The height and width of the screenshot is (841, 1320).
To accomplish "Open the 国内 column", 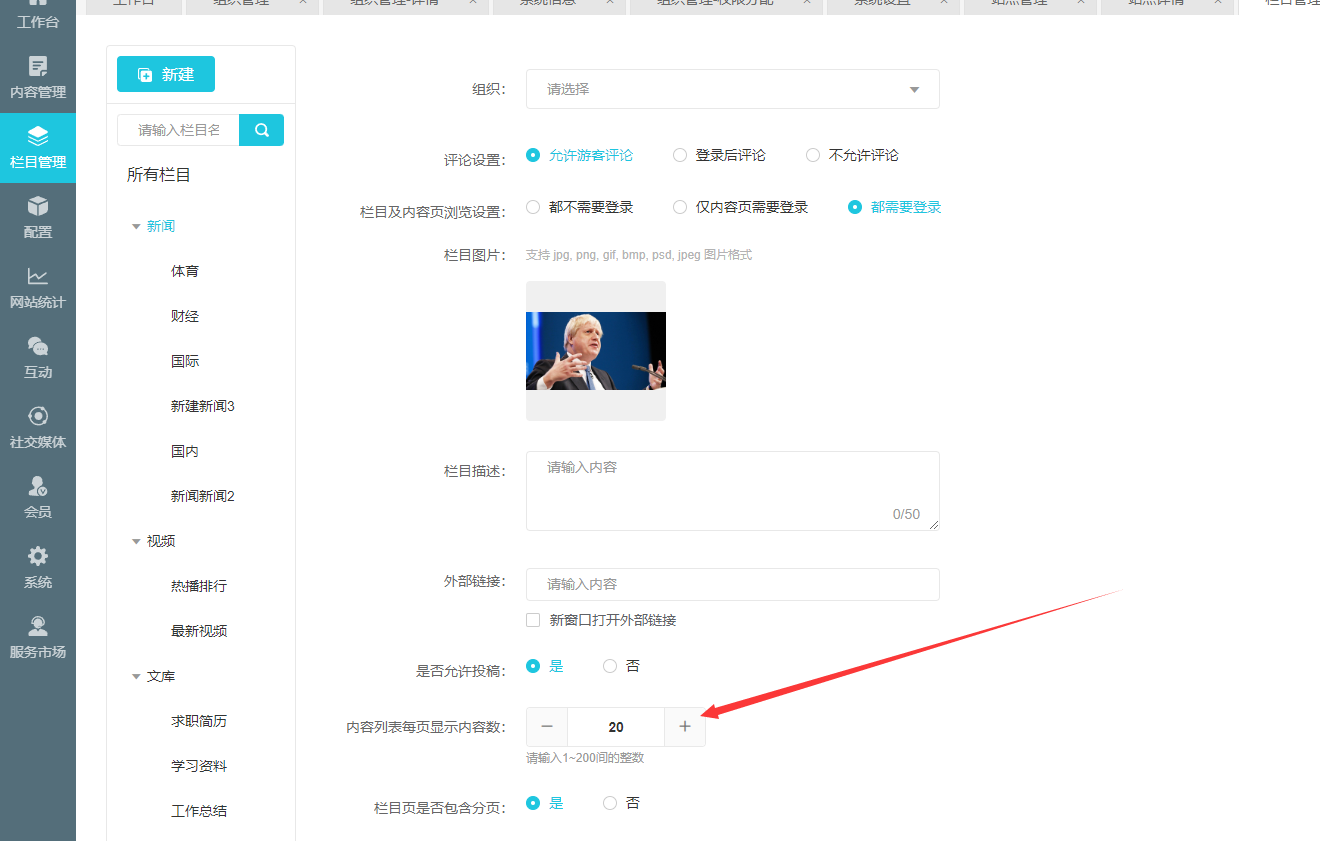I will point(185,452).
